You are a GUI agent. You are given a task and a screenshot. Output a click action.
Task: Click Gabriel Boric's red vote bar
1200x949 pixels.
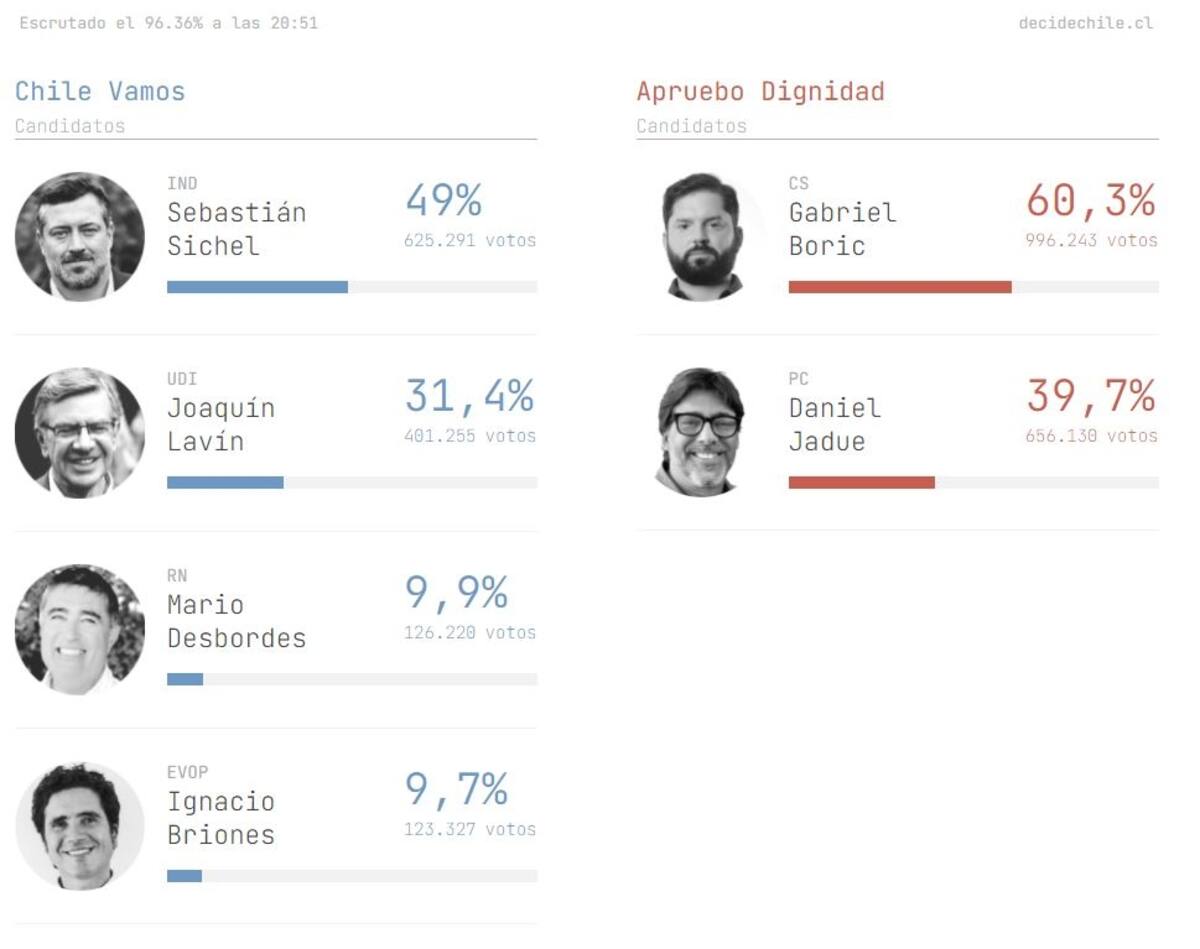pyautogui.click(x=899, y=287)
